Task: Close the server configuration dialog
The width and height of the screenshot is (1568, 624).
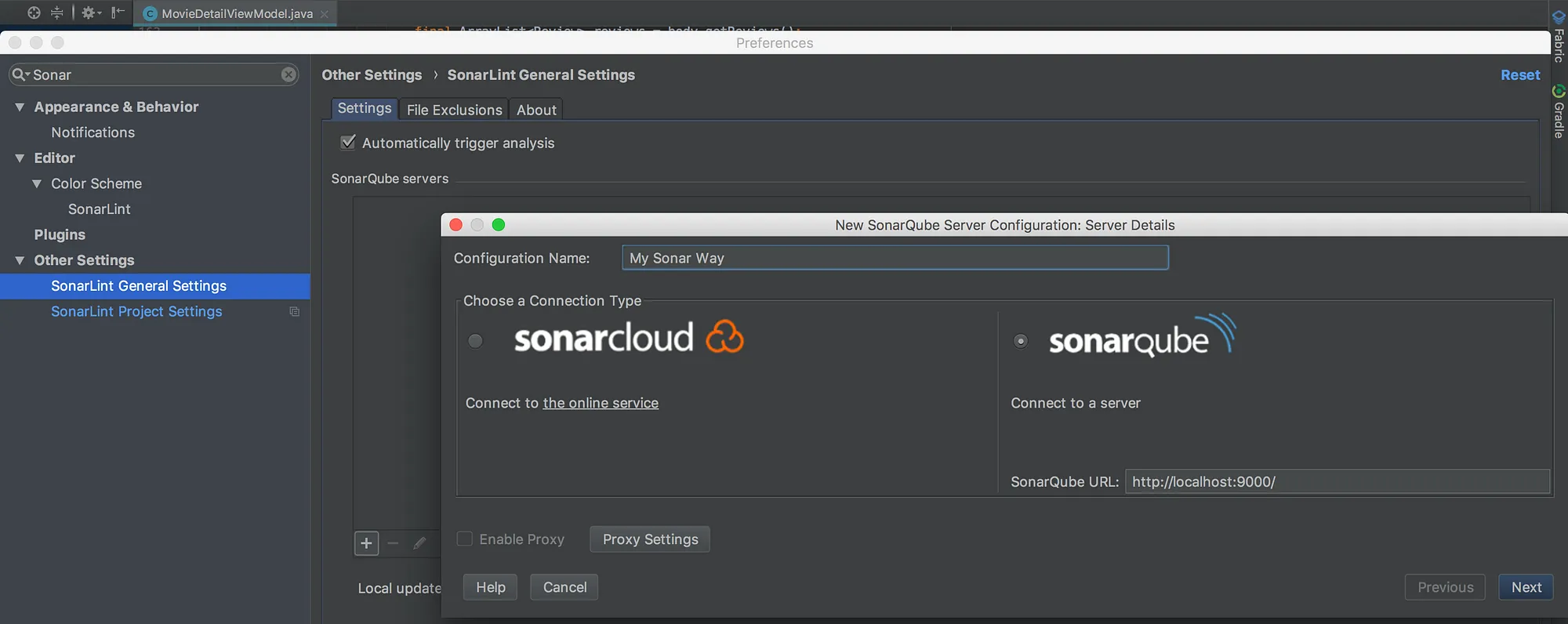Action: click(x=456, y=225)
